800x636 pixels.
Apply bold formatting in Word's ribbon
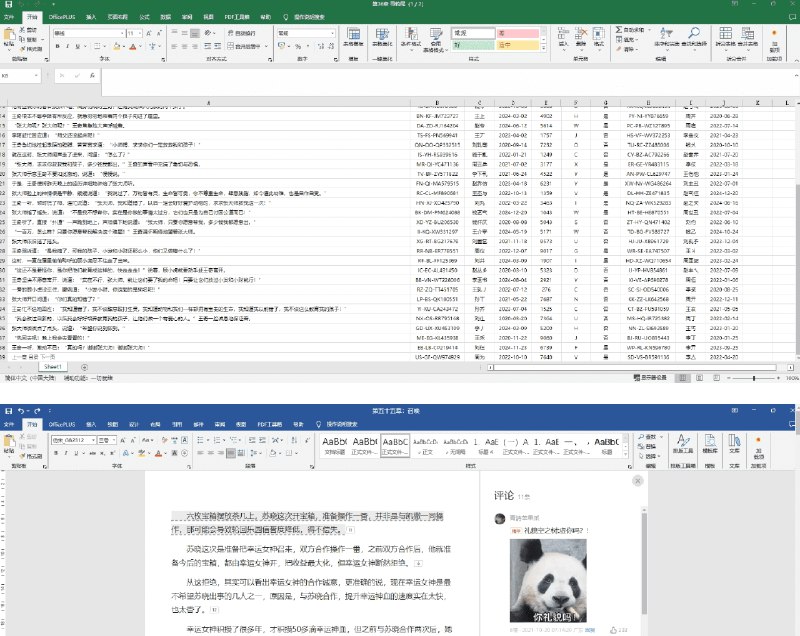point(54,452)
